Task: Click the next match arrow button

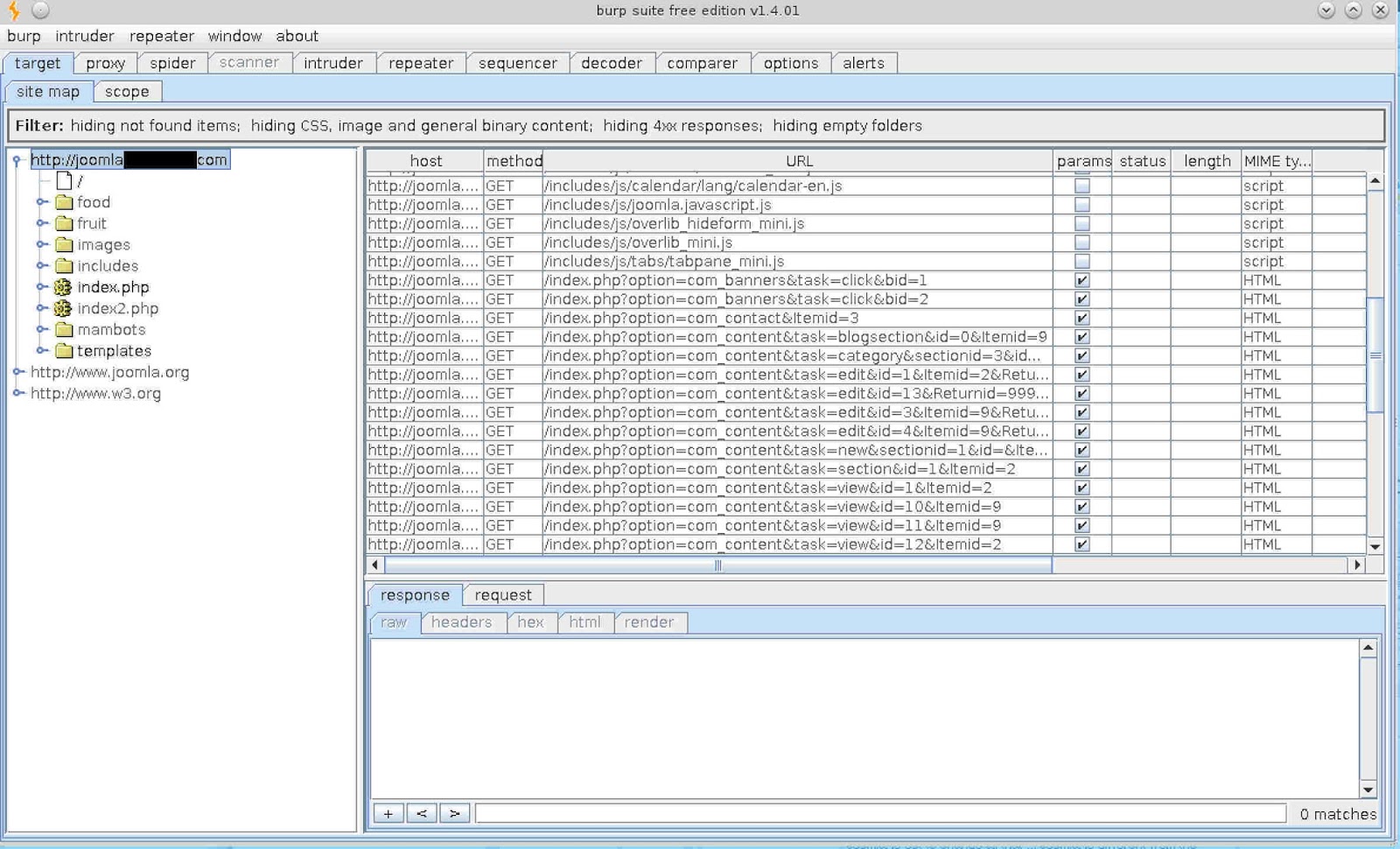Action: pos(455,813)
